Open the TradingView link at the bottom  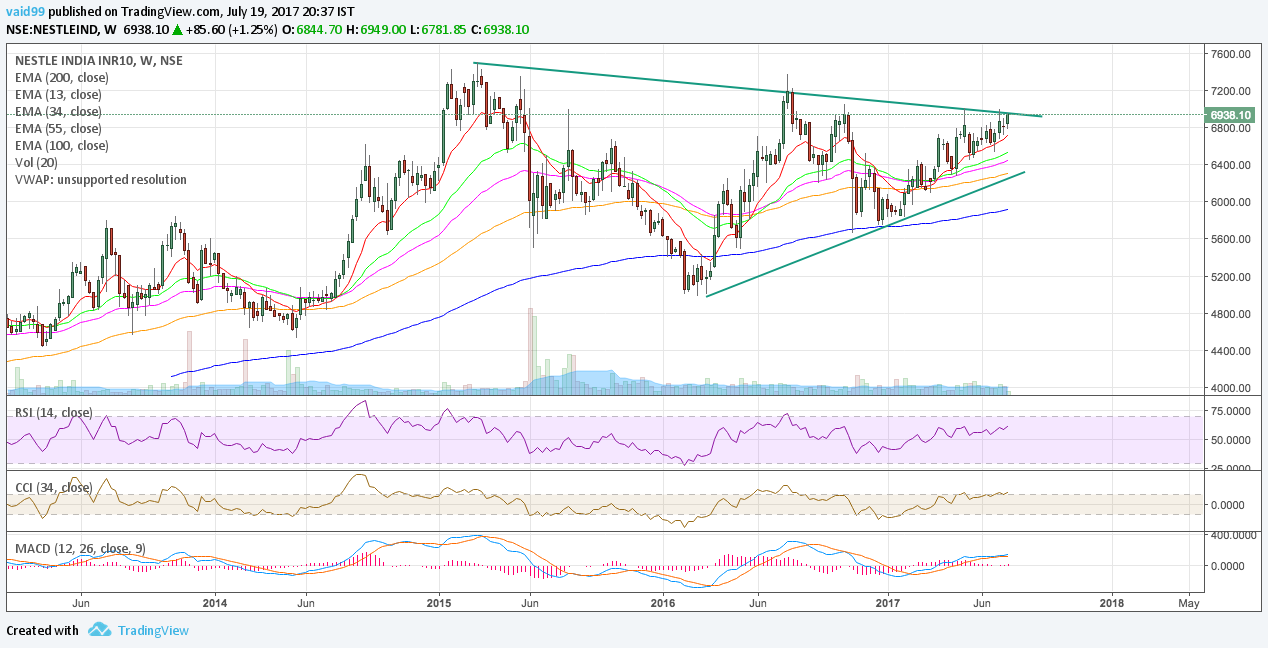pyautogui.click(x=153, y=630)
